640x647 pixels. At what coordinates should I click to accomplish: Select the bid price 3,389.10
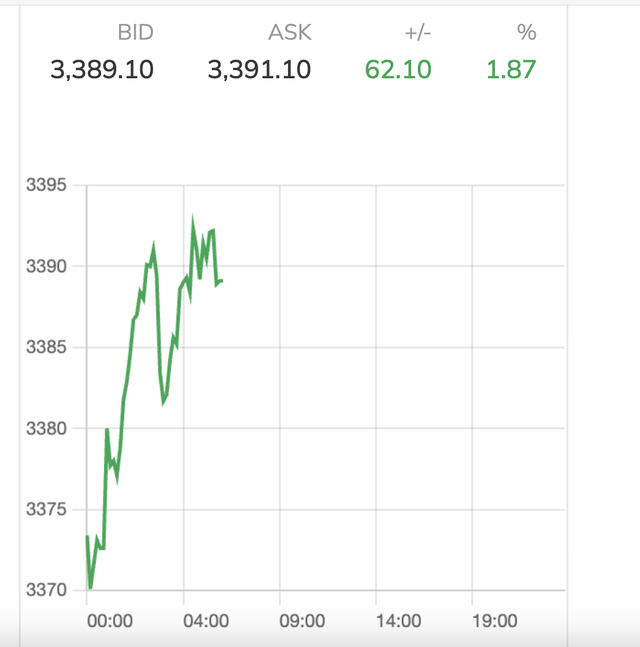(102, 70)
